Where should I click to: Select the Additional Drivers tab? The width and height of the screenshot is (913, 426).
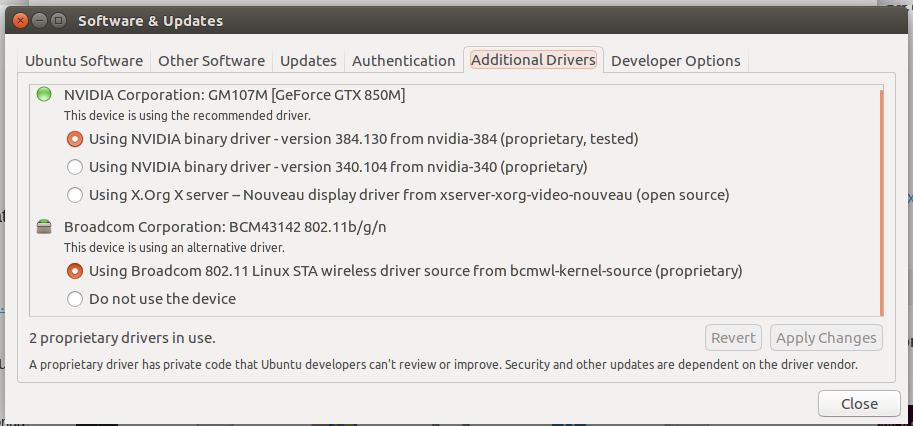coord(533,59)
